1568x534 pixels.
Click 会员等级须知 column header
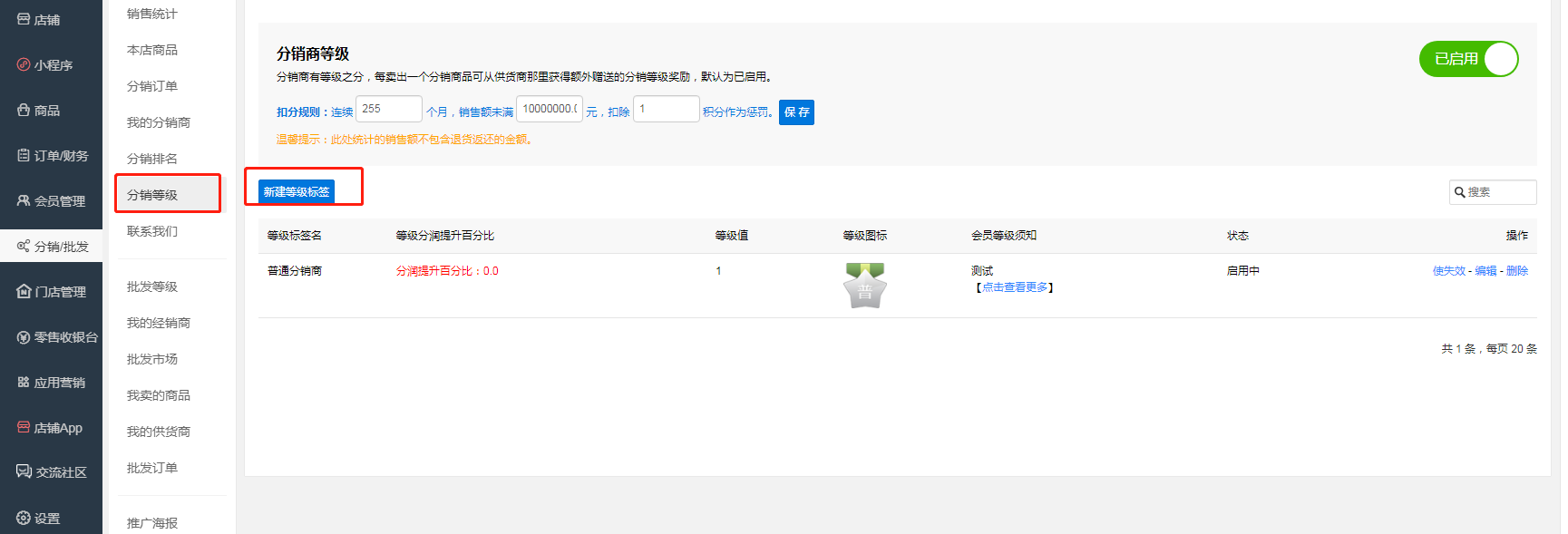(x=1004, y=236)
